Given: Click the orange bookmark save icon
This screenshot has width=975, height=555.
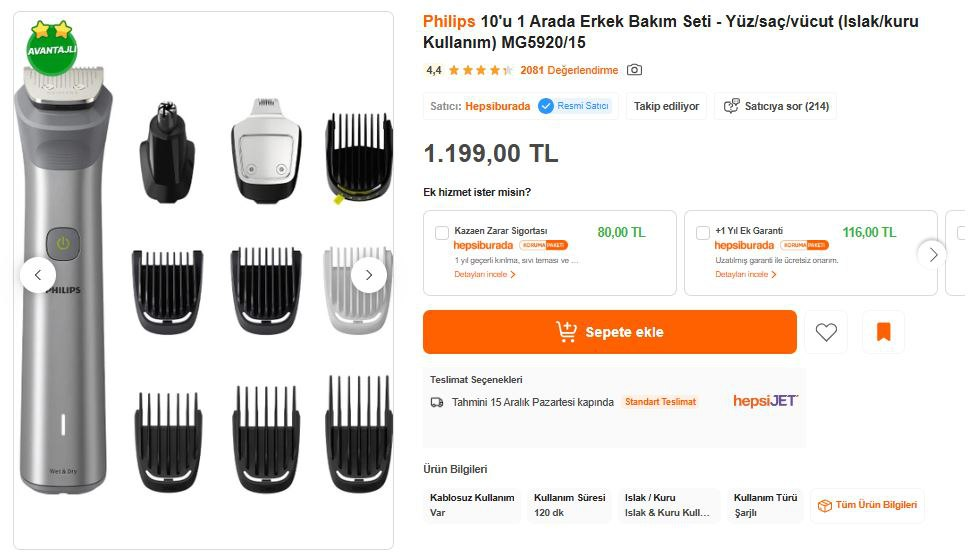Looking at the screenshot, I should tap(883, 332).
